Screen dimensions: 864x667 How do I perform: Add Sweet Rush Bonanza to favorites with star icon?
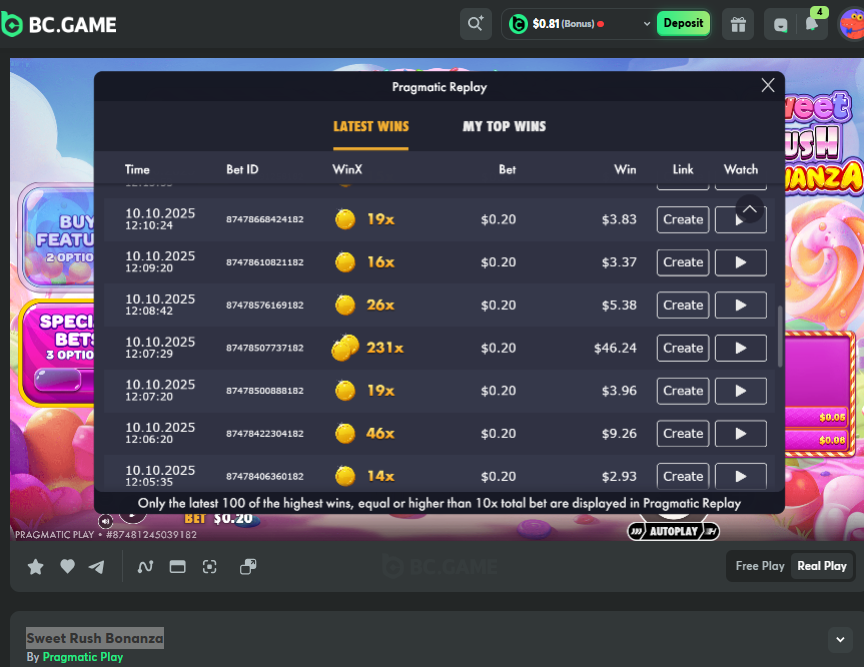tap(35, 567)
